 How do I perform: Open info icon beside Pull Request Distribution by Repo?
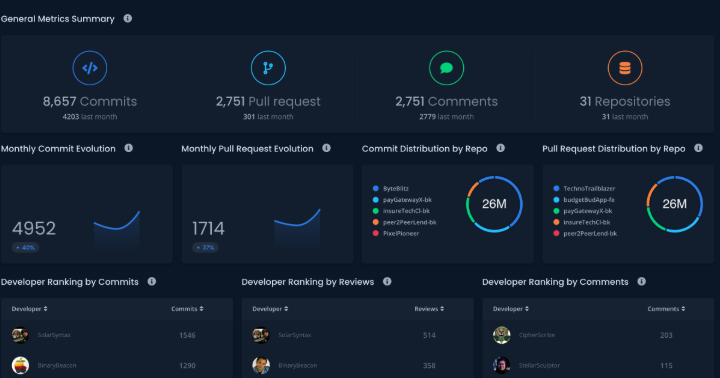tap(698, 148)
